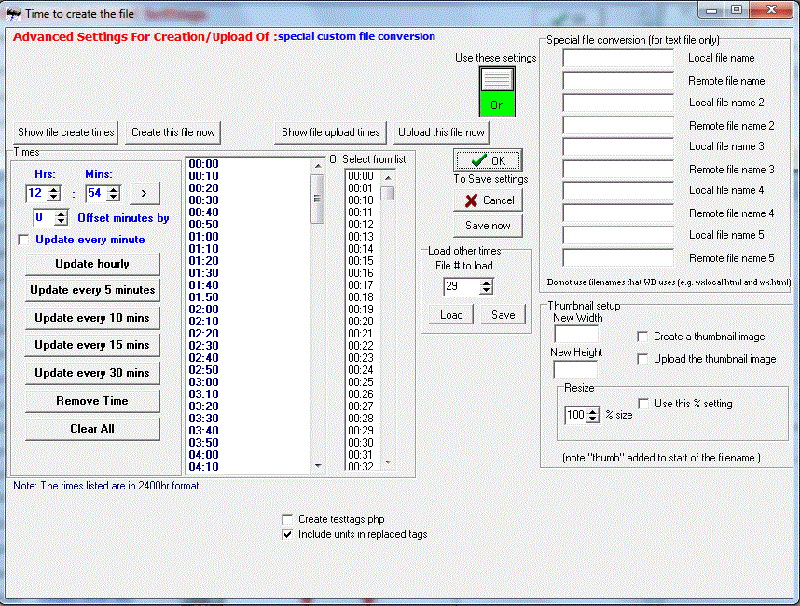Select the Select from list radio button
The width and height of the screenshot is (800, 606).
tap(333, 160)
